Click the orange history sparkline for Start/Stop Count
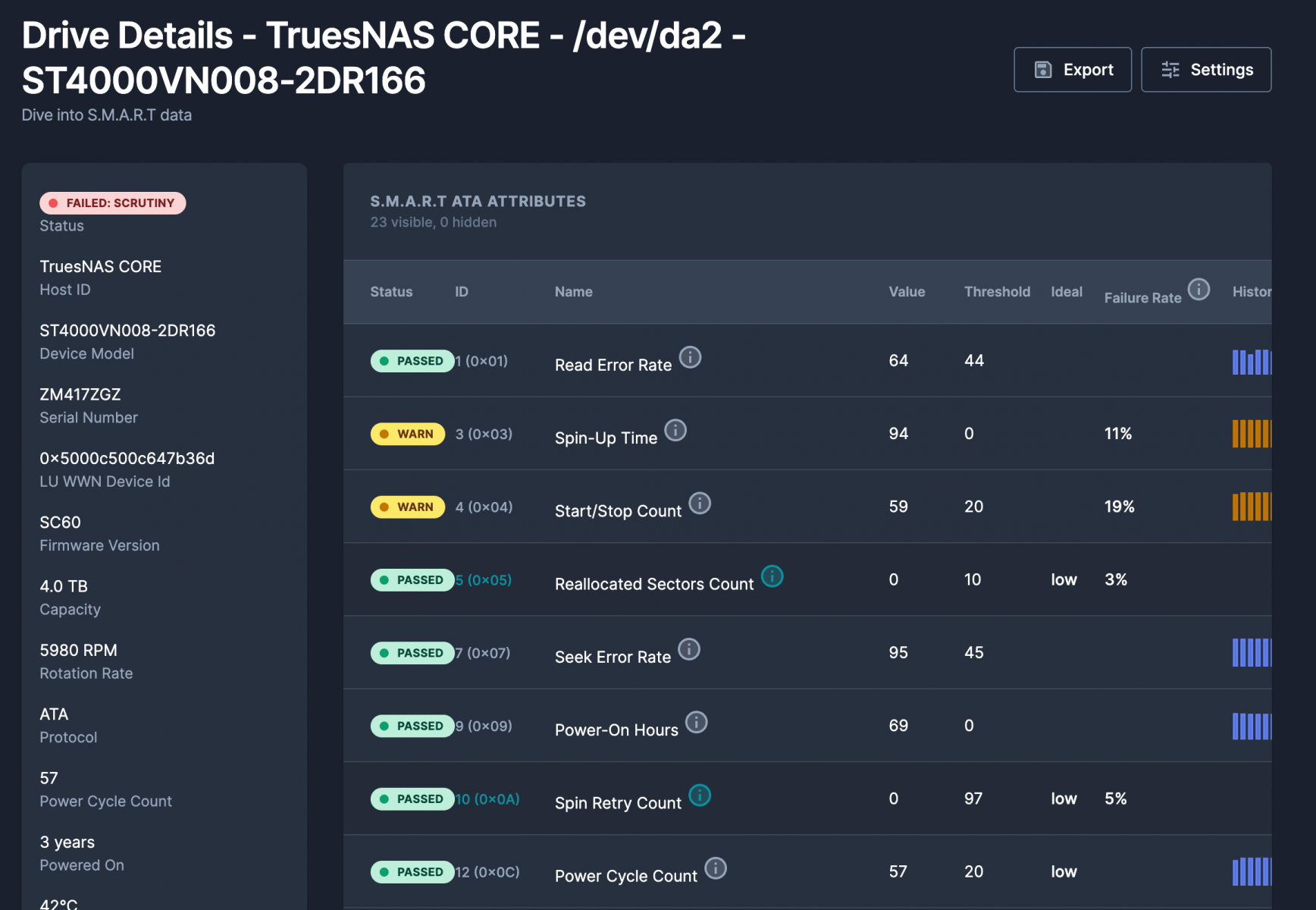Viewport: 1316px width, 910px height. (1252, 507)
